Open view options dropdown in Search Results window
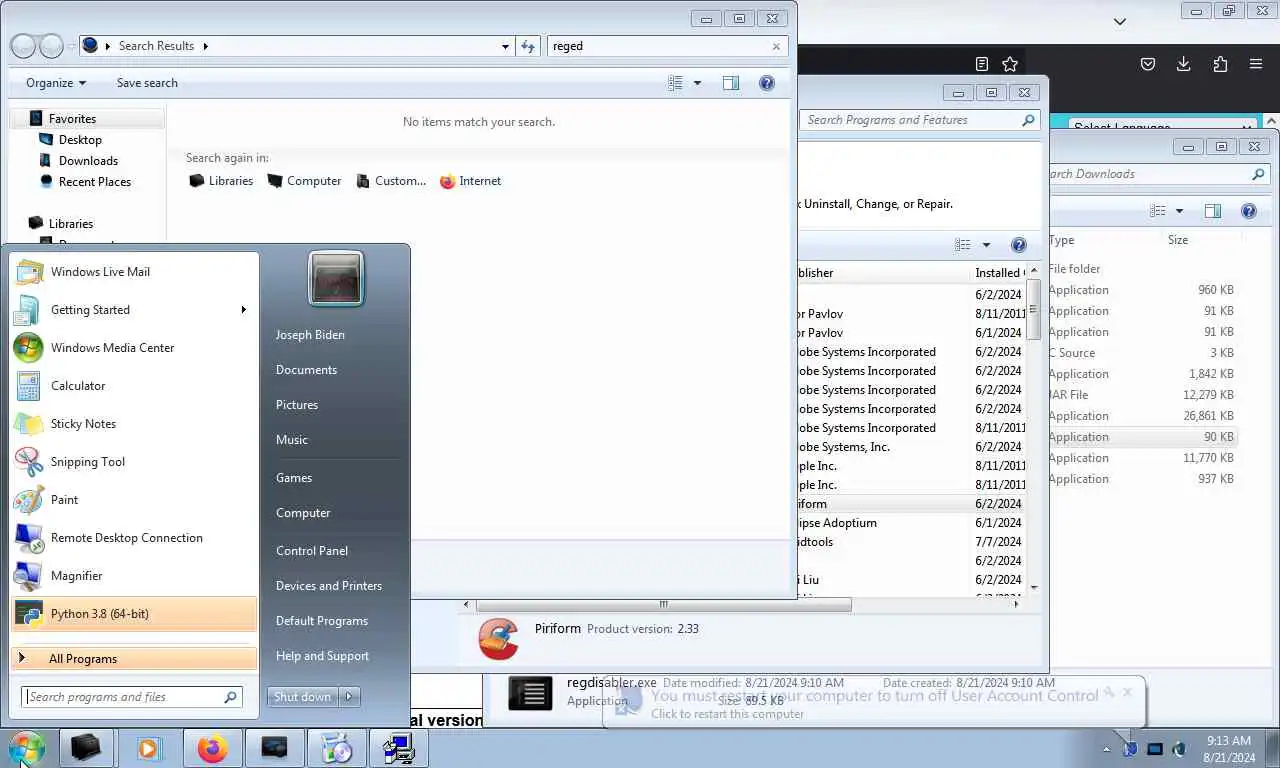This screenshot has width=1280, height=768. [697, 83]
